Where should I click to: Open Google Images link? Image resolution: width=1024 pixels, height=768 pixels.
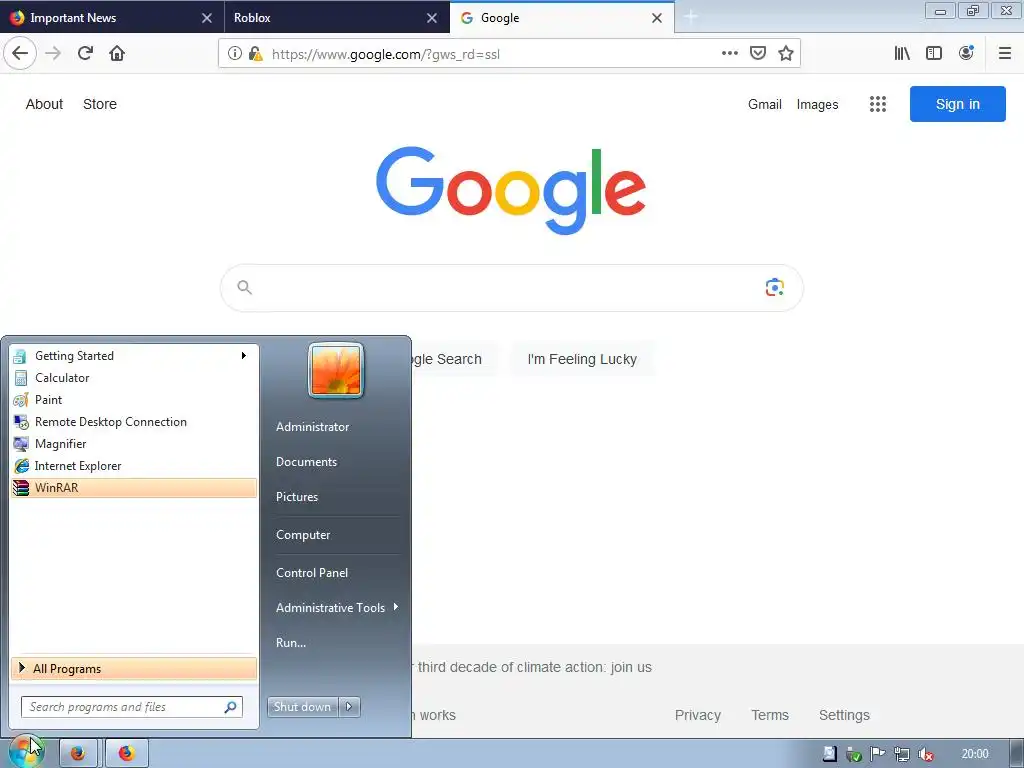tap(817, 104)
